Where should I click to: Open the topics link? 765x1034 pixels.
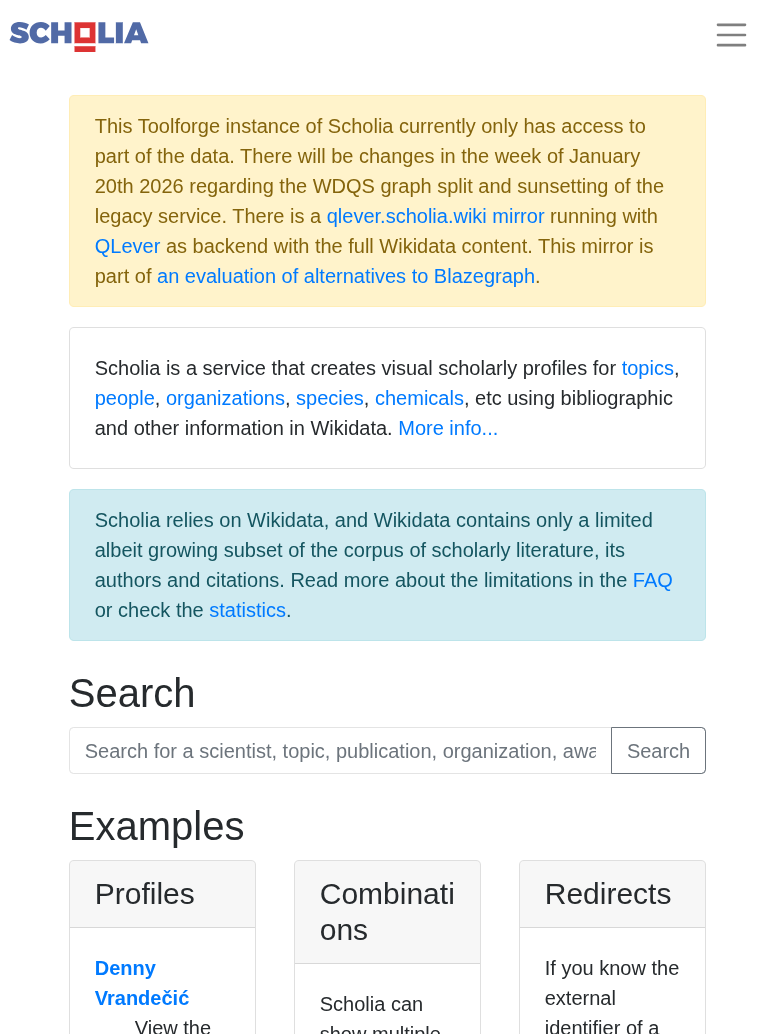647,368
